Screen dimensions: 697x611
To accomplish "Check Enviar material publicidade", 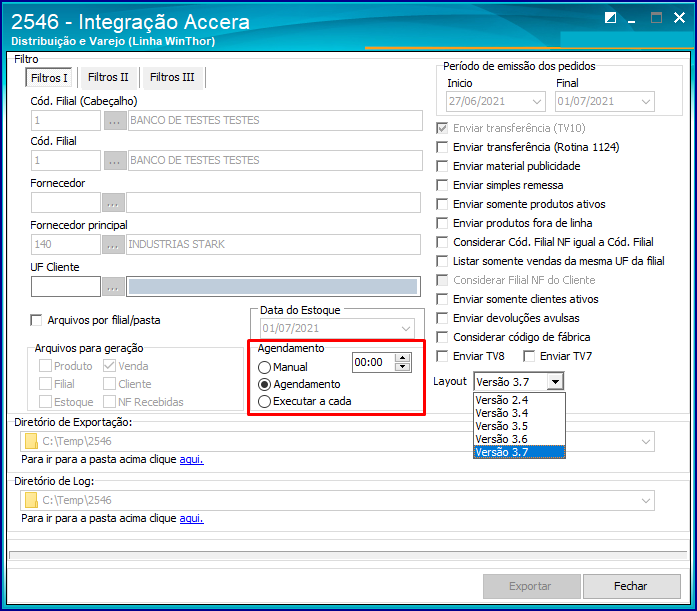I will [442, 166].
